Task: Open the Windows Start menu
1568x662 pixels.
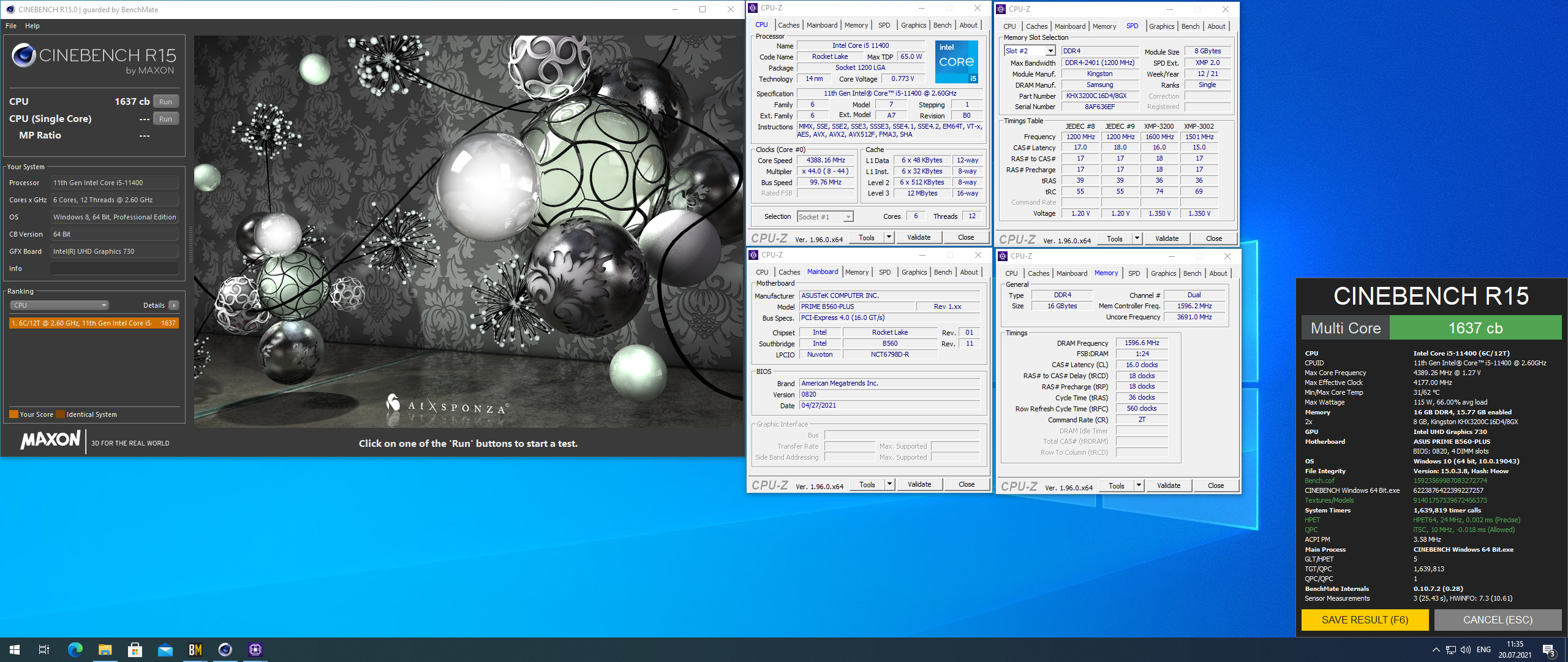Action: 15,650
